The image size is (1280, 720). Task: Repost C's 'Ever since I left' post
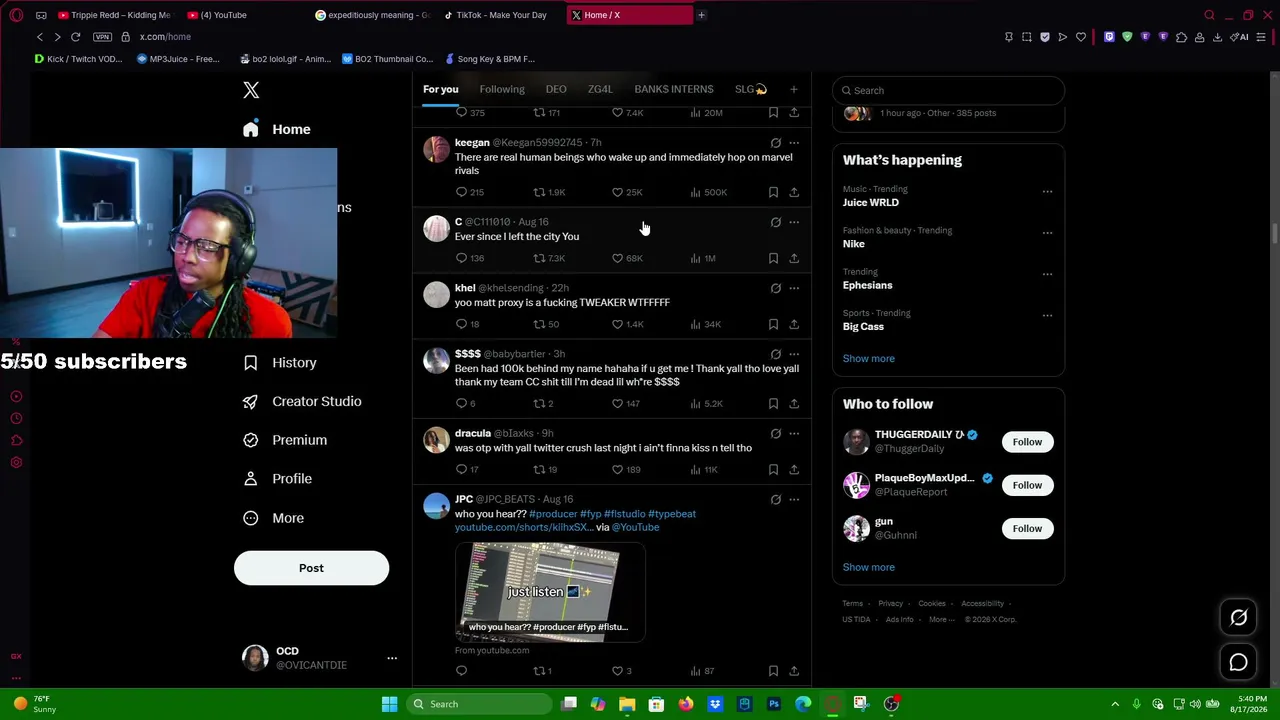[539, 258]
